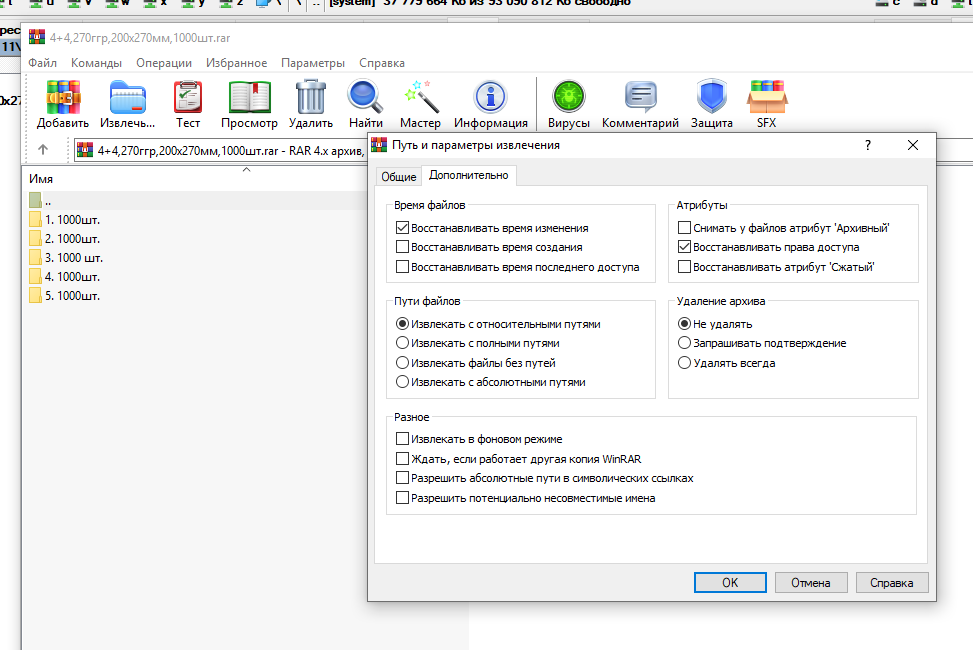973x650 pixels.
Task: Click the up-one-level arrow icon
Action: click(43, 150)
